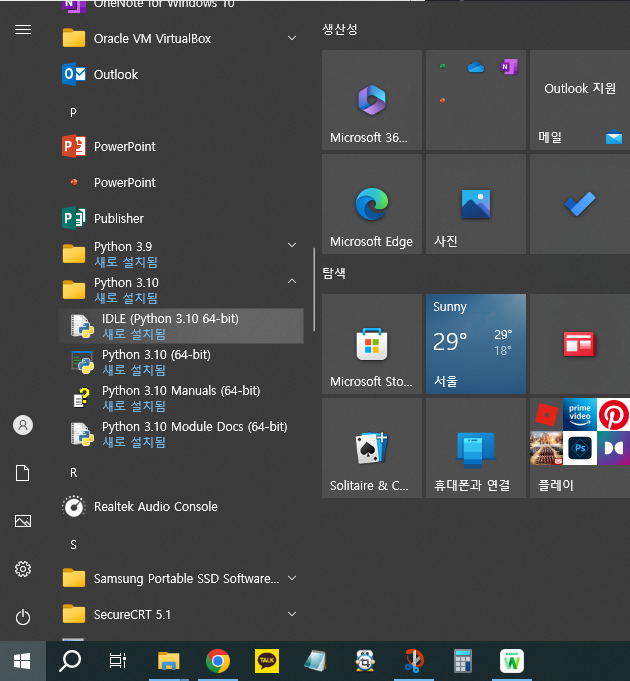Open Task View on the taskbar
The image size is (630, 681).
pyautogui.click(x=117, y=661)
